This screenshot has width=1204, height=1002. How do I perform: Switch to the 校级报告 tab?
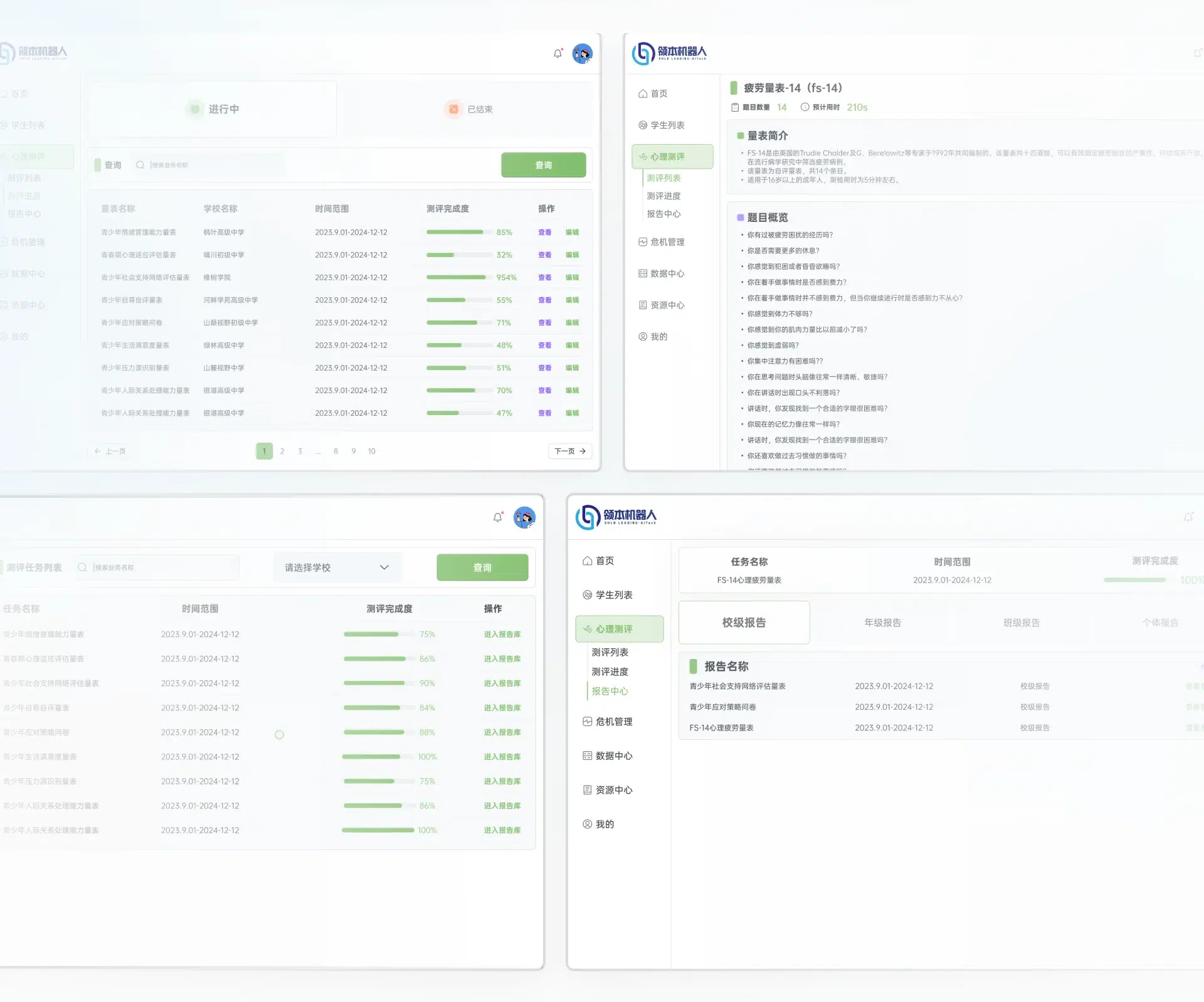click(744, 623)
